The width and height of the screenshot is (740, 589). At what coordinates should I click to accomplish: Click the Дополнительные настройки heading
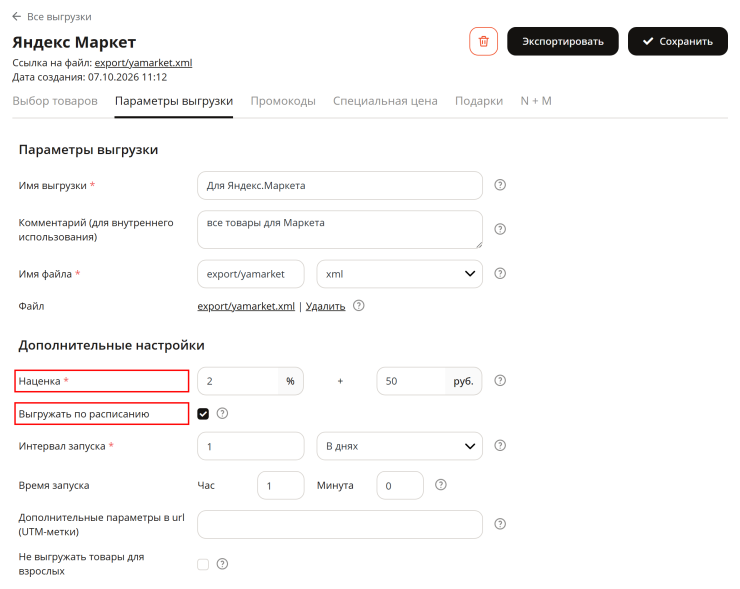[111, 345]
